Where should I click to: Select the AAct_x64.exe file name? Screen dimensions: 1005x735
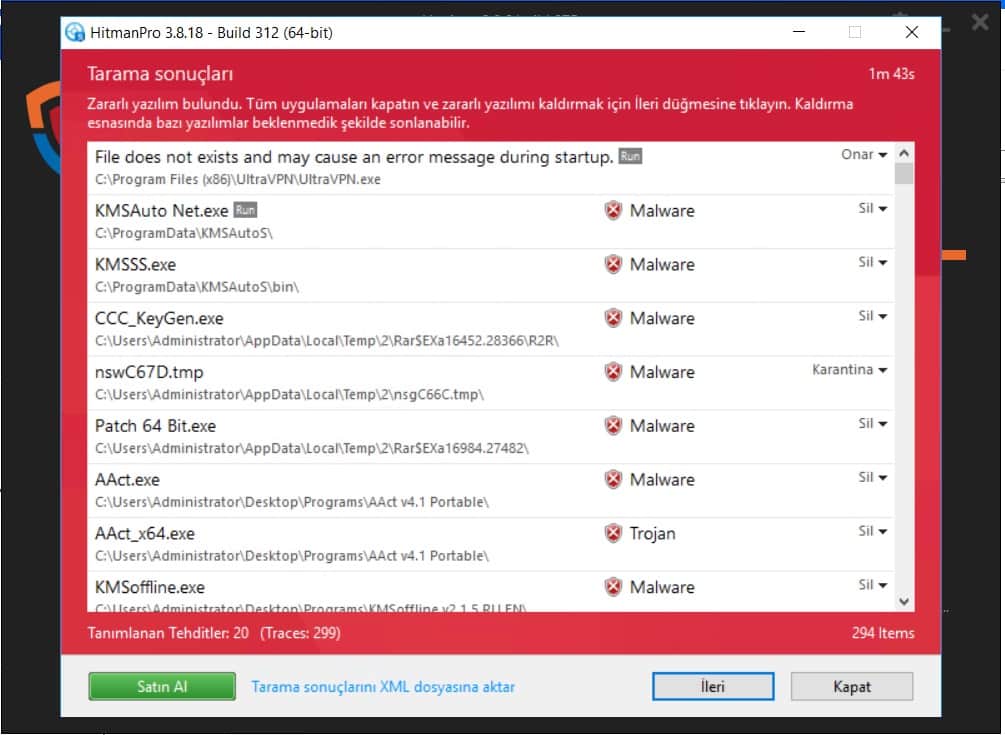point(144,534)
